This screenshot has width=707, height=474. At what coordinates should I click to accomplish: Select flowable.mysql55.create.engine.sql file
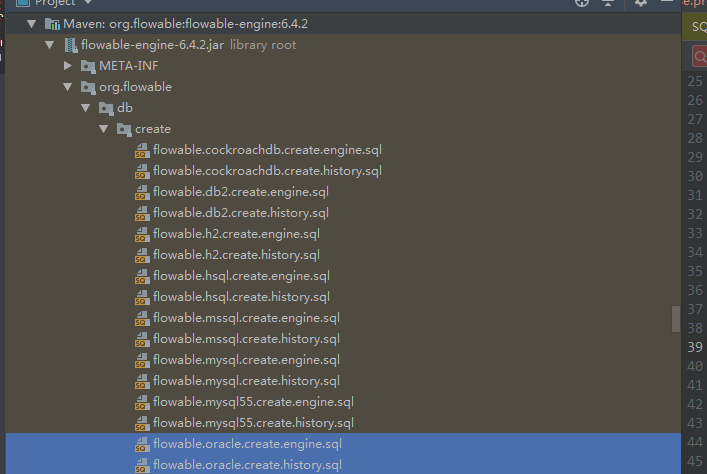pos(253,402)
